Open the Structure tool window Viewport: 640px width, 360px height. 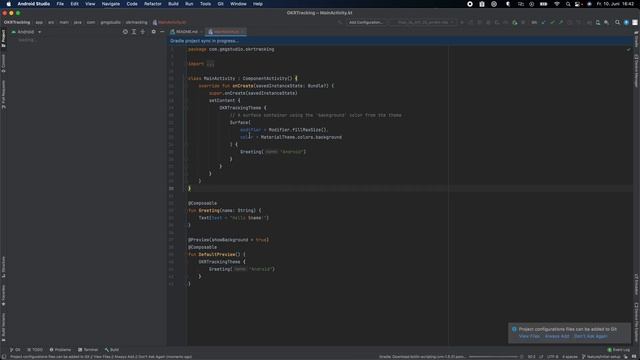coord(3,268)
